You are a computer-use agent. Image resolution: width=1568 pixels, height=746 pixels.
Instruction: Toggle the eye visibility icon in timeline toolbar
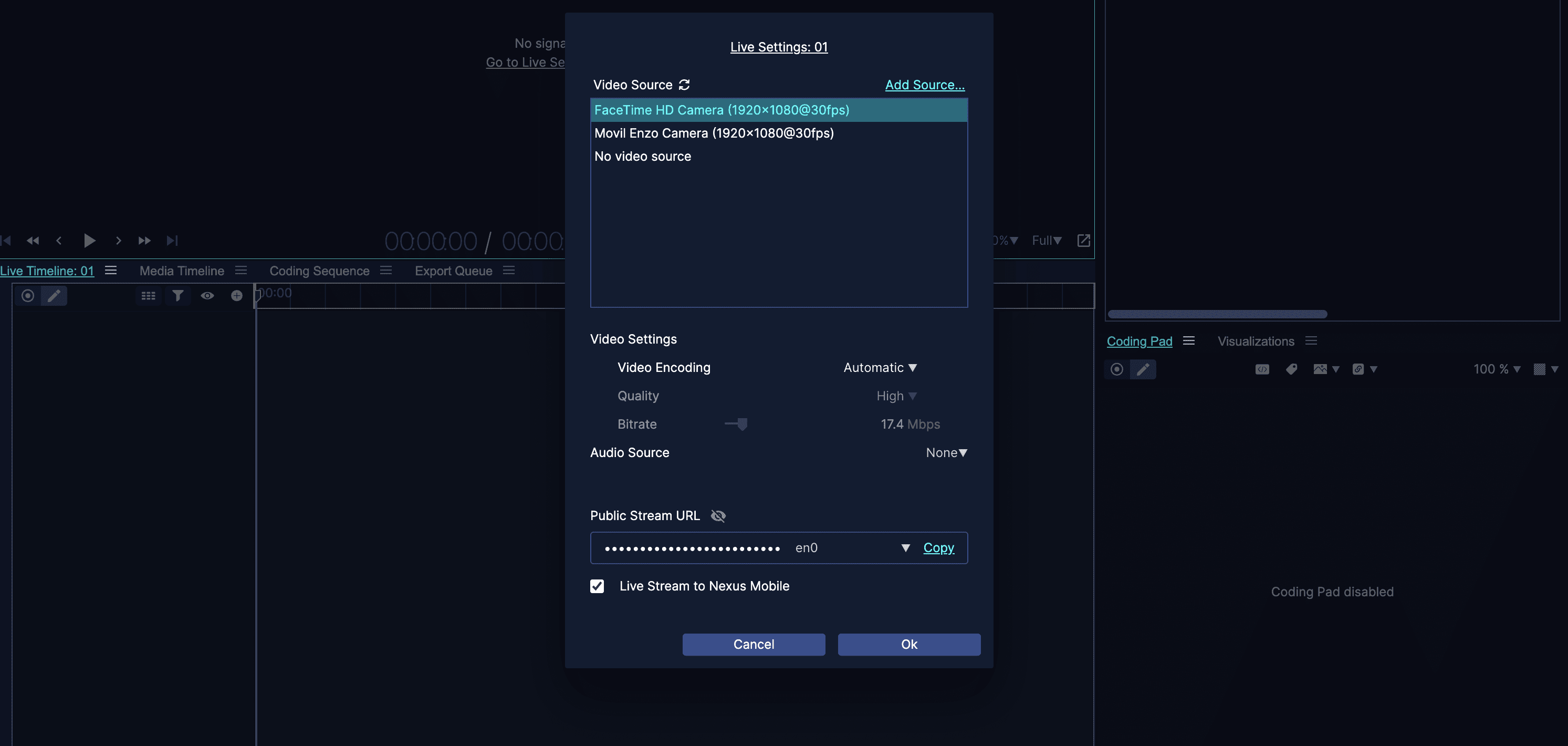(x=207, y=296)
